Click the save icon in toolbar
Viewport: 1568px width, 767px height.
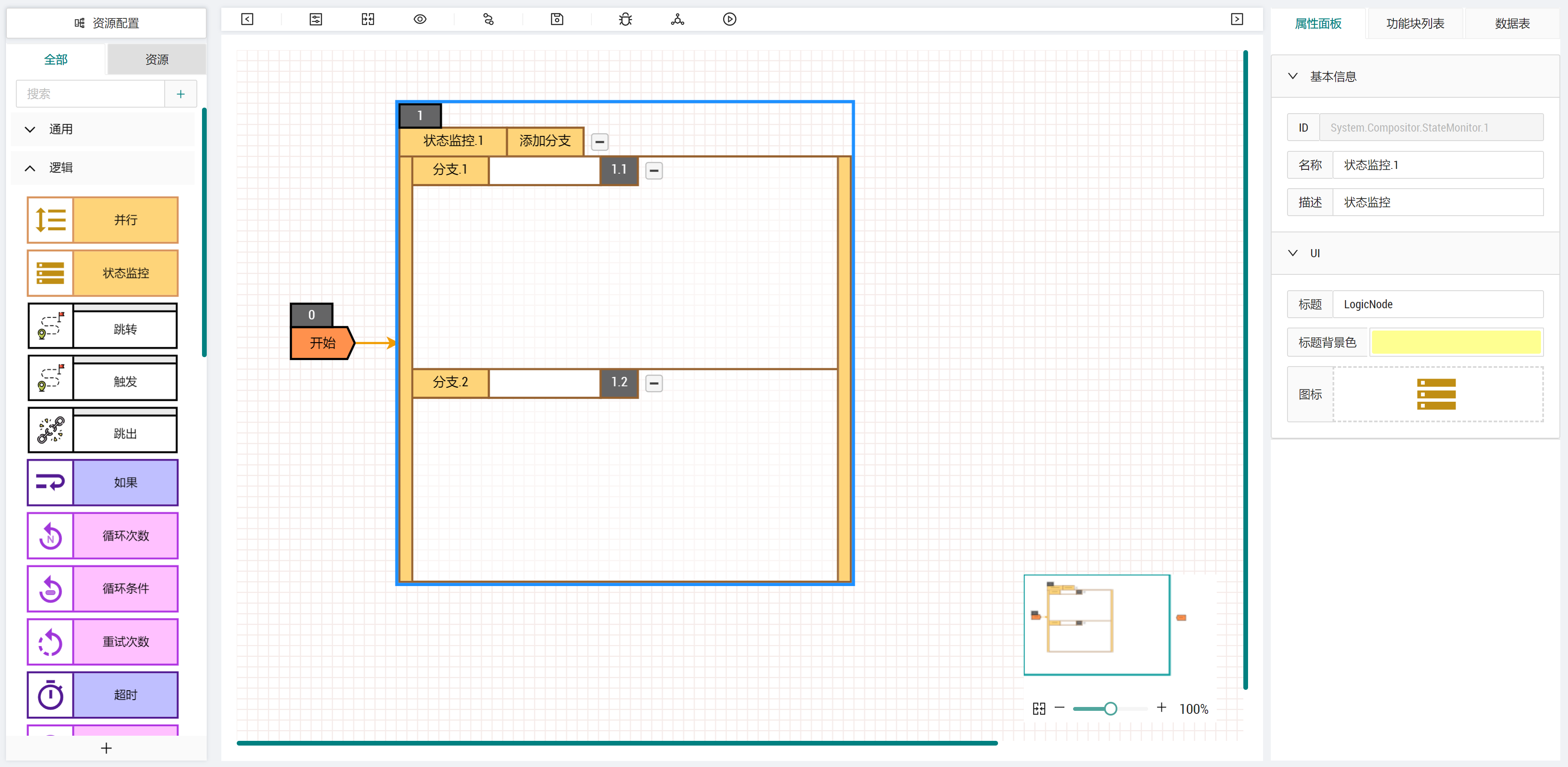click(556, 19)
